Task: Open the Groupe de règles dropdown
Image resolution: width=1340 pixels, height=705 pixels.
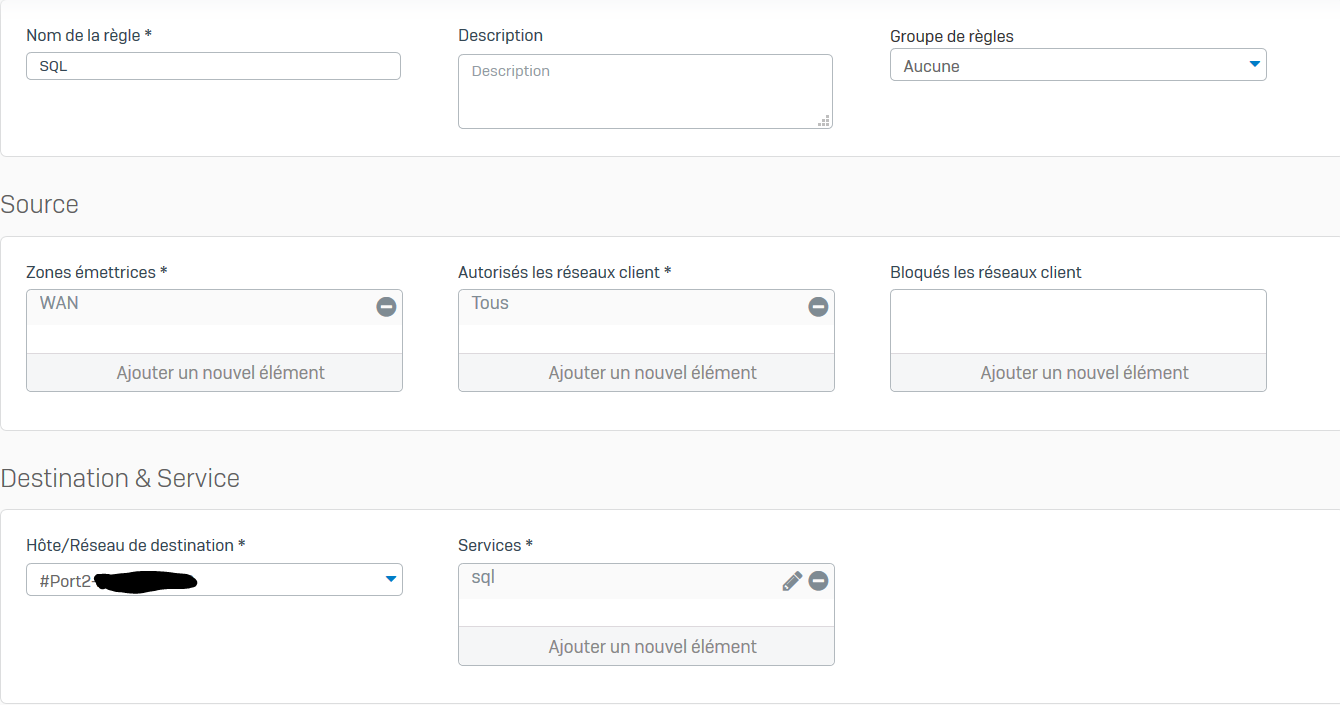Action: point(1254,65)
